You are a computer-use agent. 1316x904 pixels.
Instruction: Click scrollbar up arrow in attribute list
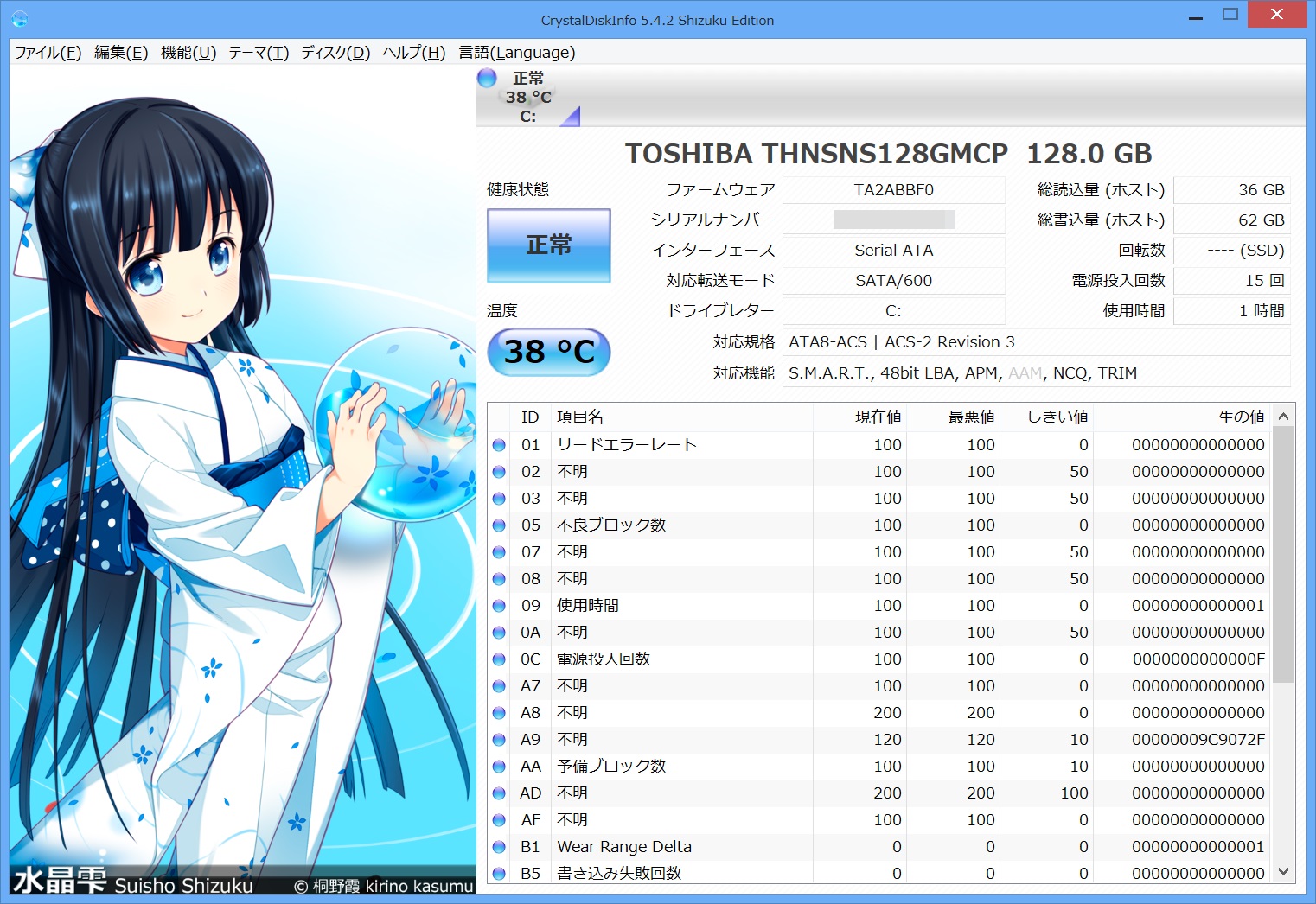[x=1284, y=416]
